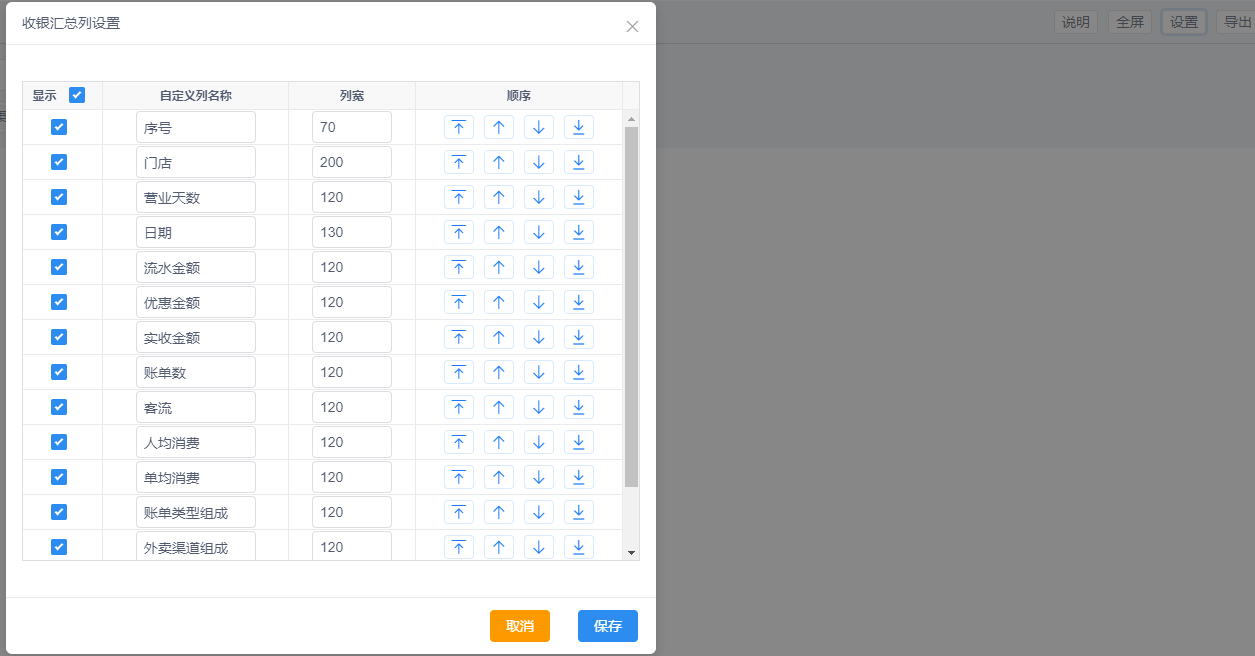Click 顺序 column header
Viewport: 1255px width, 656px height.
pos(519,96)
